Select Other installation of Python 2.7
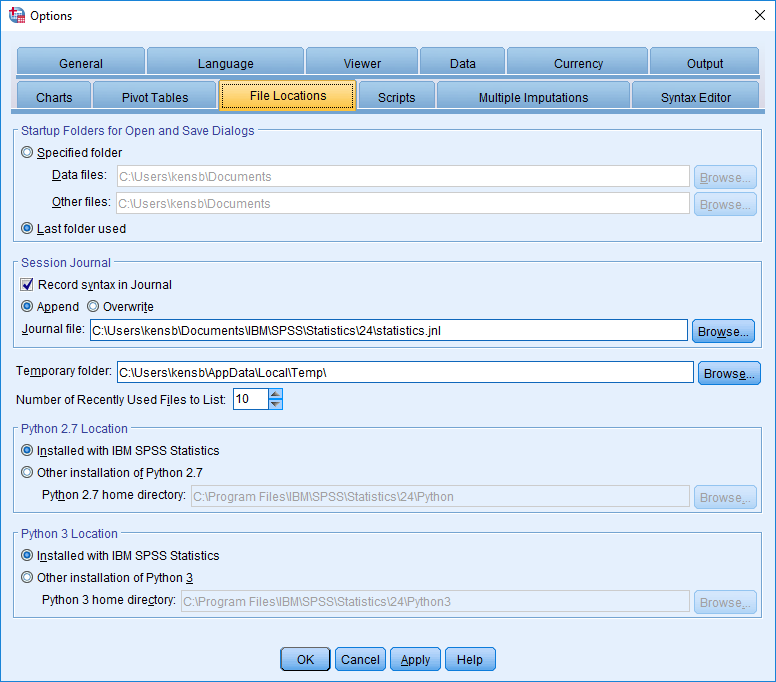This screenshot has height=682, width=776. click(27, 473)
